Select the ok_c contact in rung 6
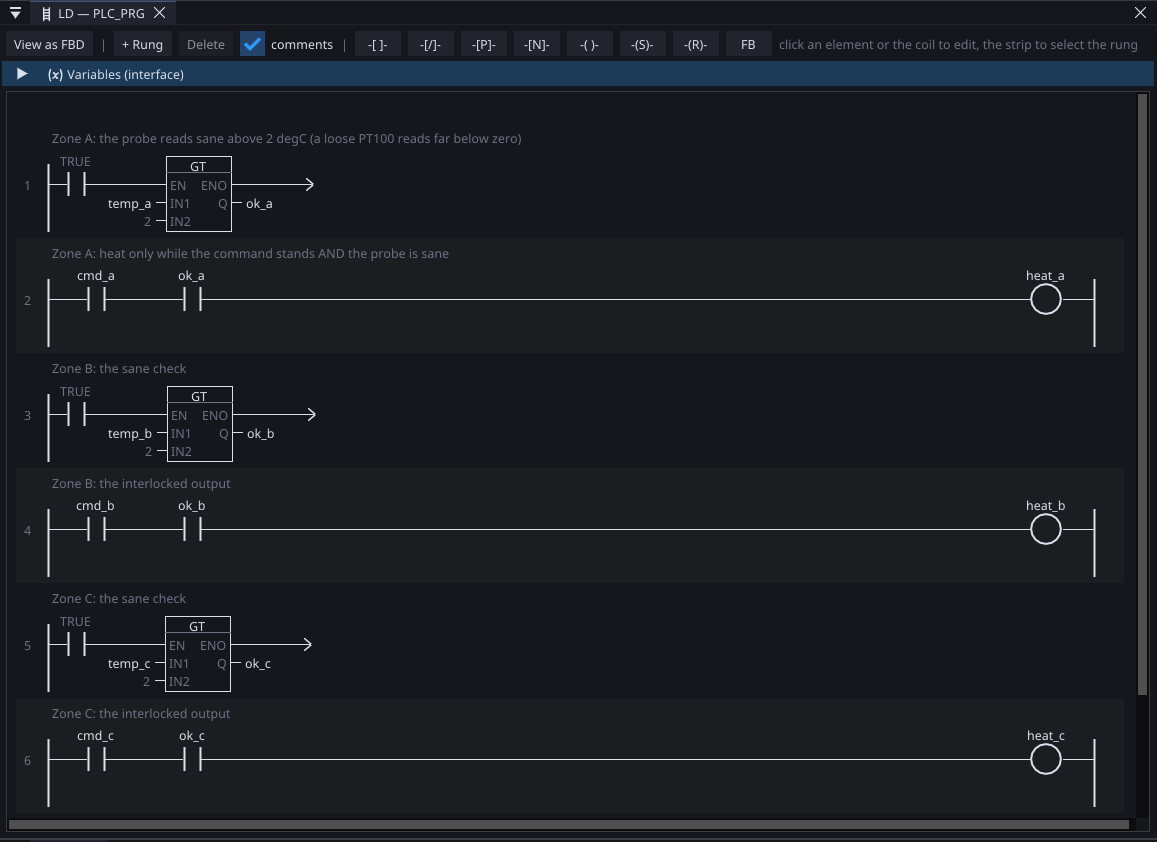Viewport: 1157px width, 842px height. pyautogui.click(x=192, y=759)
